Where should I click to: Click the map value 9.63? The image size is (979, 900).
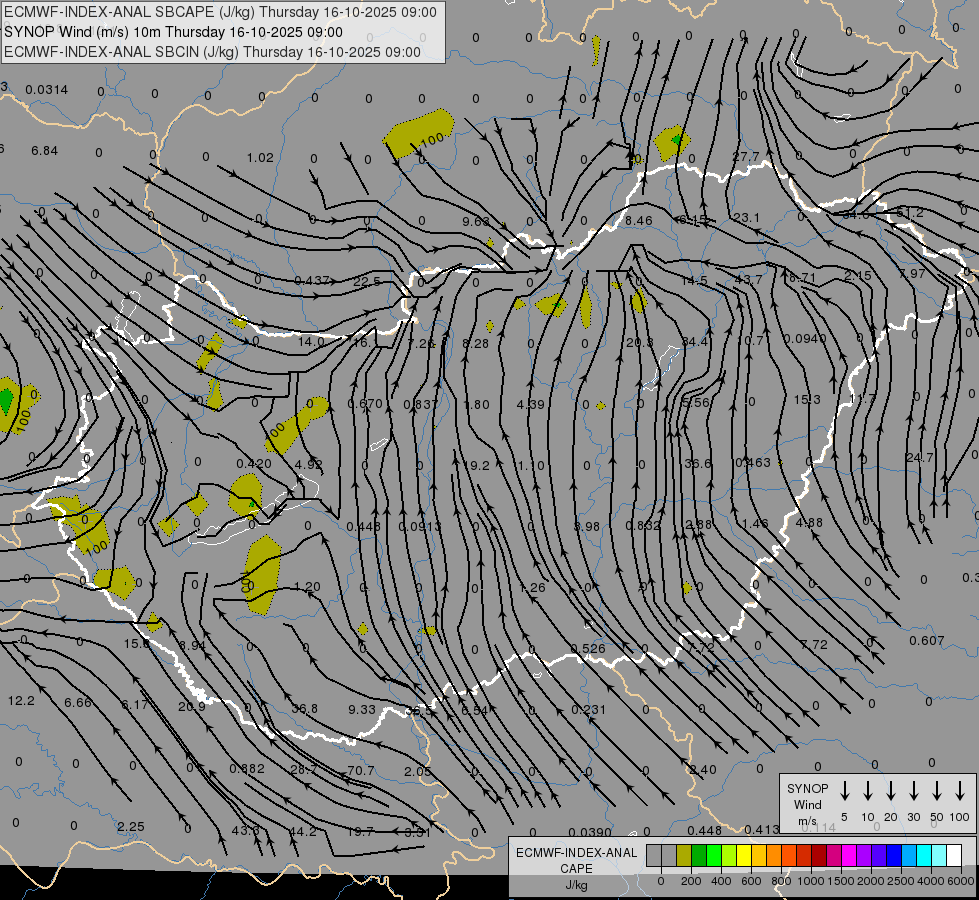pos(476,222)
